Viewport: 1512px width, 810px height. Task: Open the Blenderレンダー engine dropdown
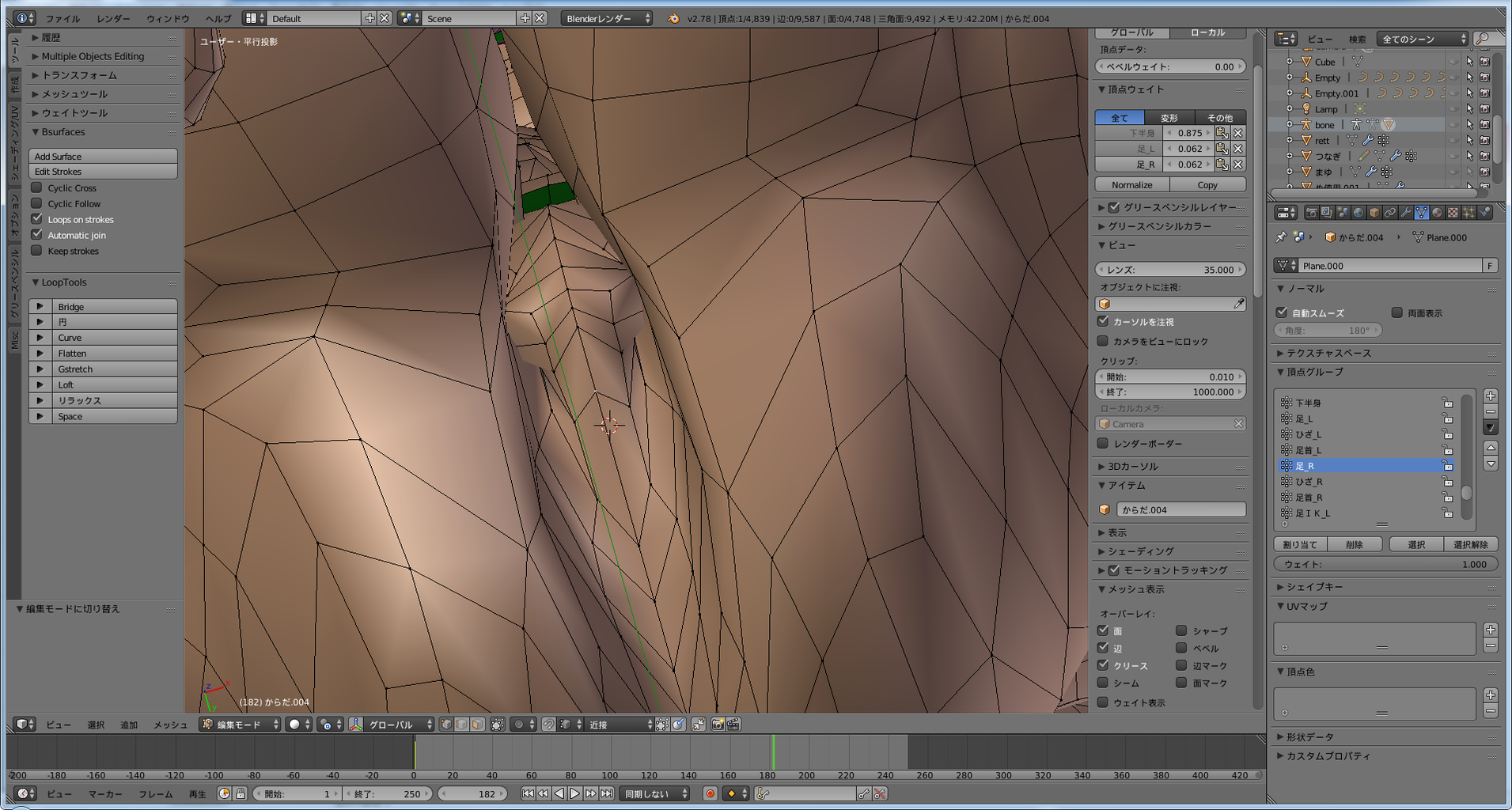606,18
